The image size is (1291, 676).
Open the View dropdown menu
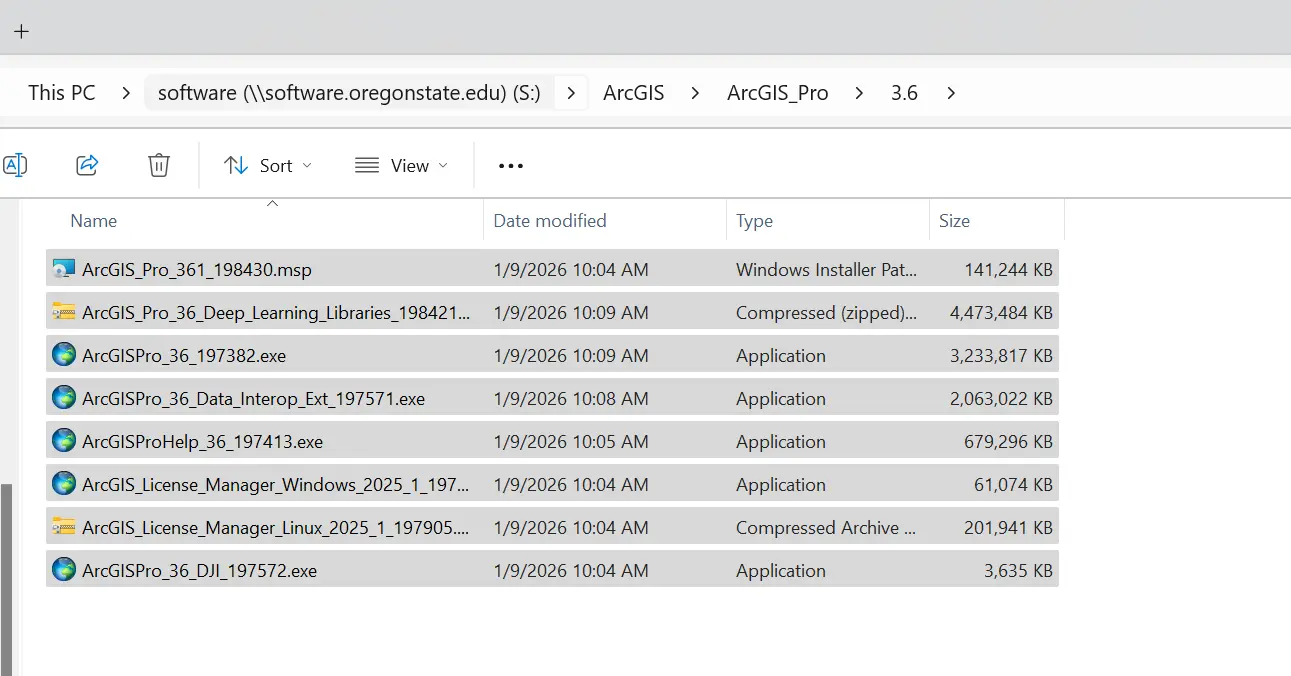click(401, 166)
